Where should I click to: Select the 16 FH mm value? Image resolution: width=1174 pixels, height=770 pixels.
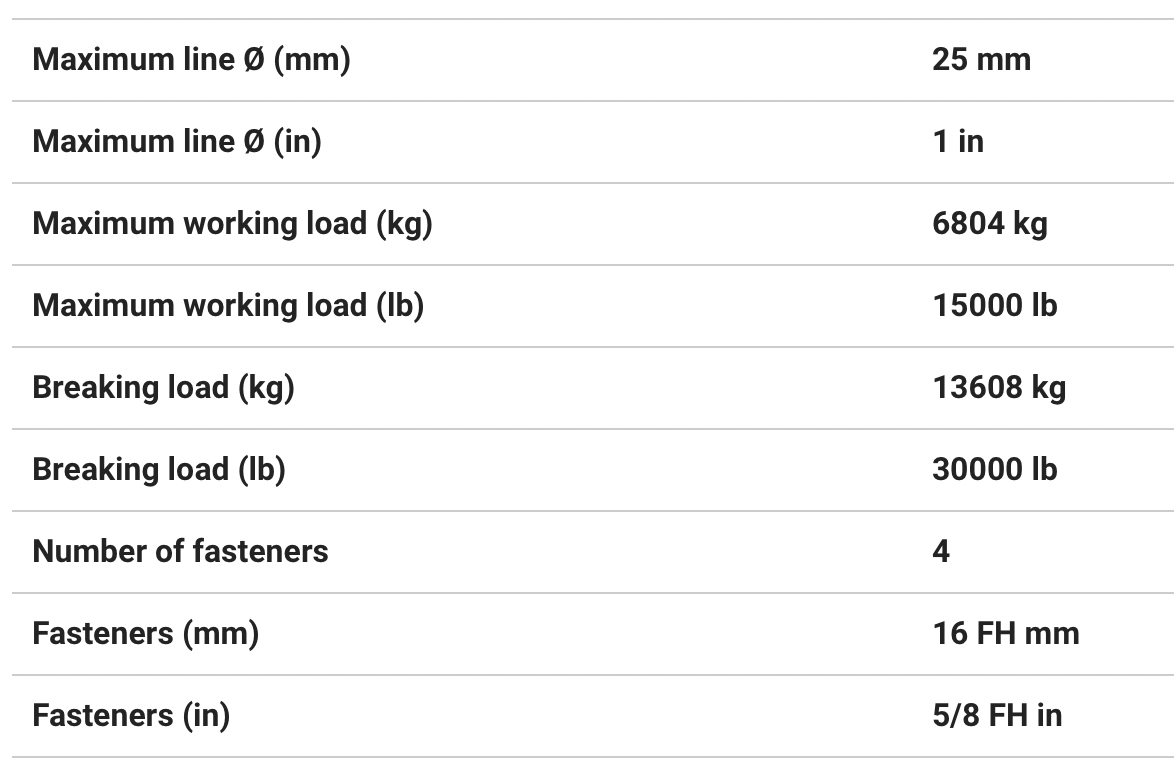[1005, 634]
